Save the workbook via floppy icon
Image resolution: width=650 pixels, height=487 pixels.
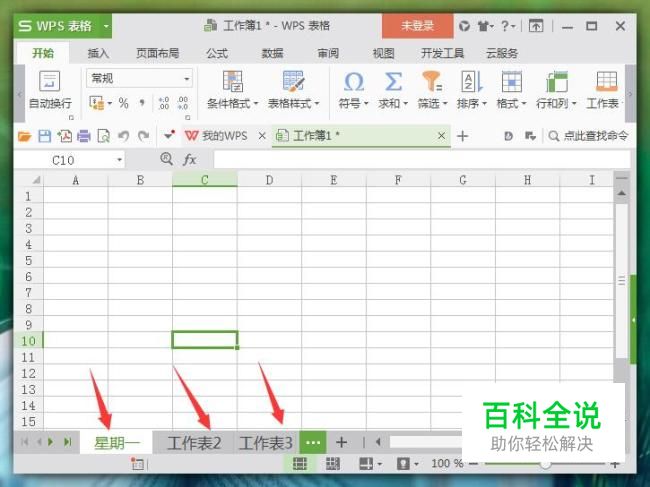[x=44, y=136]
